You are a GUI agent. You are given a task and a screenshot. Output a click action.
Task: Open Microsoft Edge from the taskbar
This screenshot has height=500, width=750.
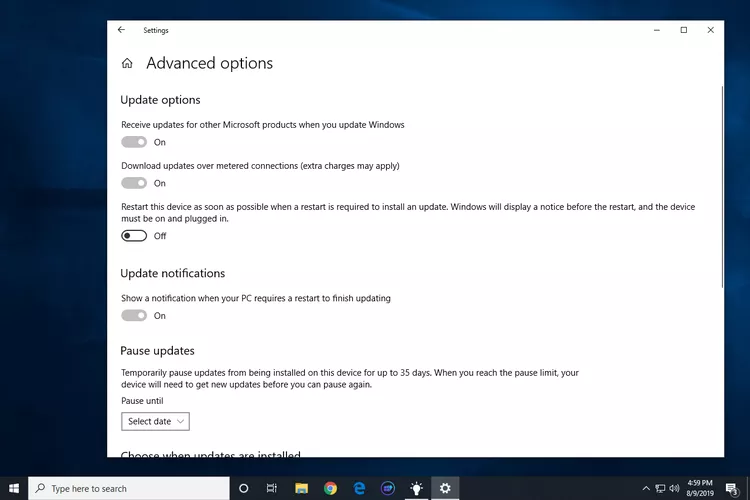point(359,488)
